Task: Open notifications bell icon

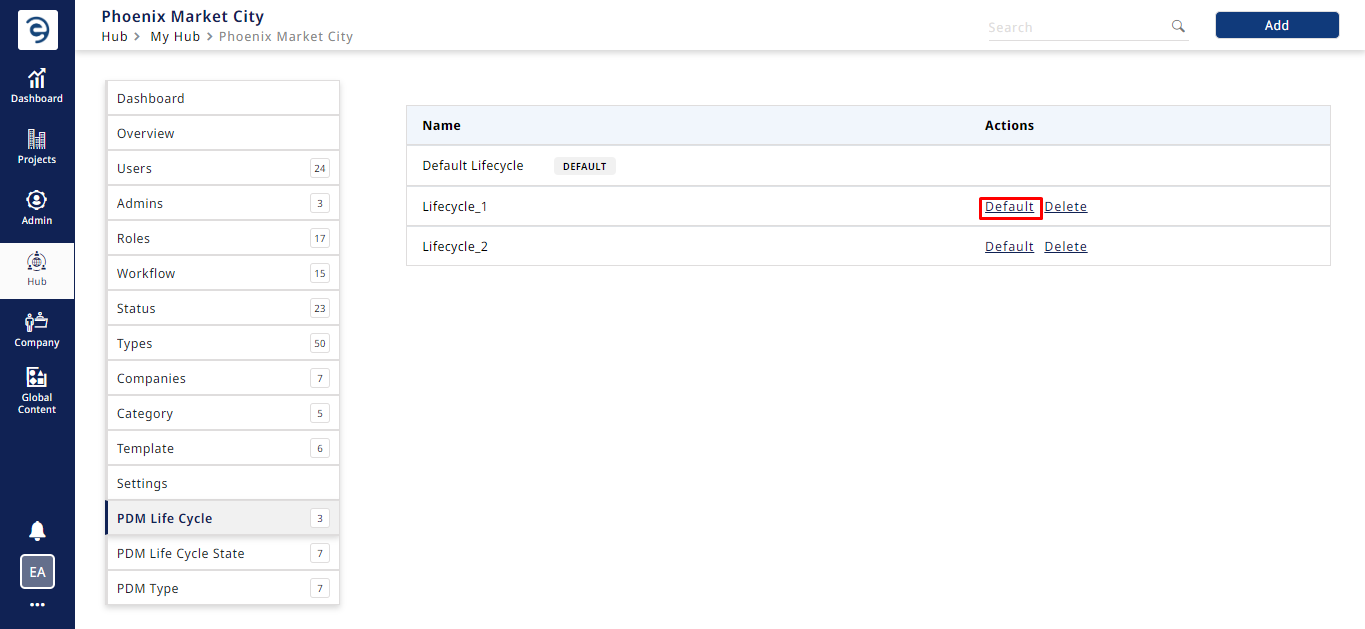Action: (x=37, y=531)
